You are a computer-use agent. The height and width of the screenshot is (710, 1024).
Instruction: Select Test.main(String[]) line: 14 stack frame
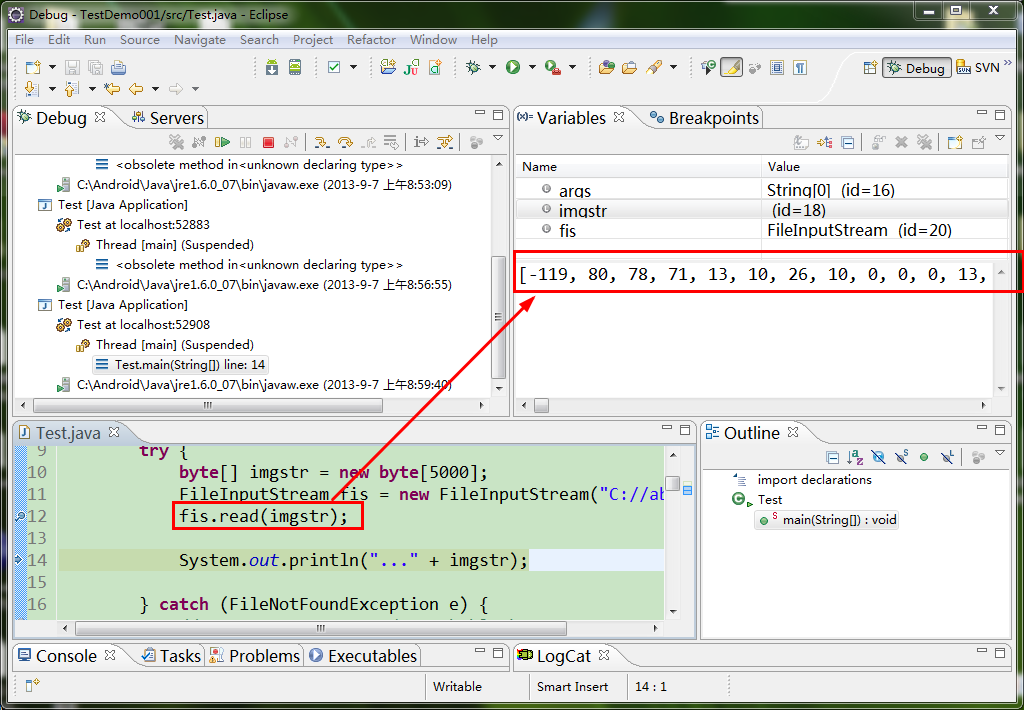point(181,364)
